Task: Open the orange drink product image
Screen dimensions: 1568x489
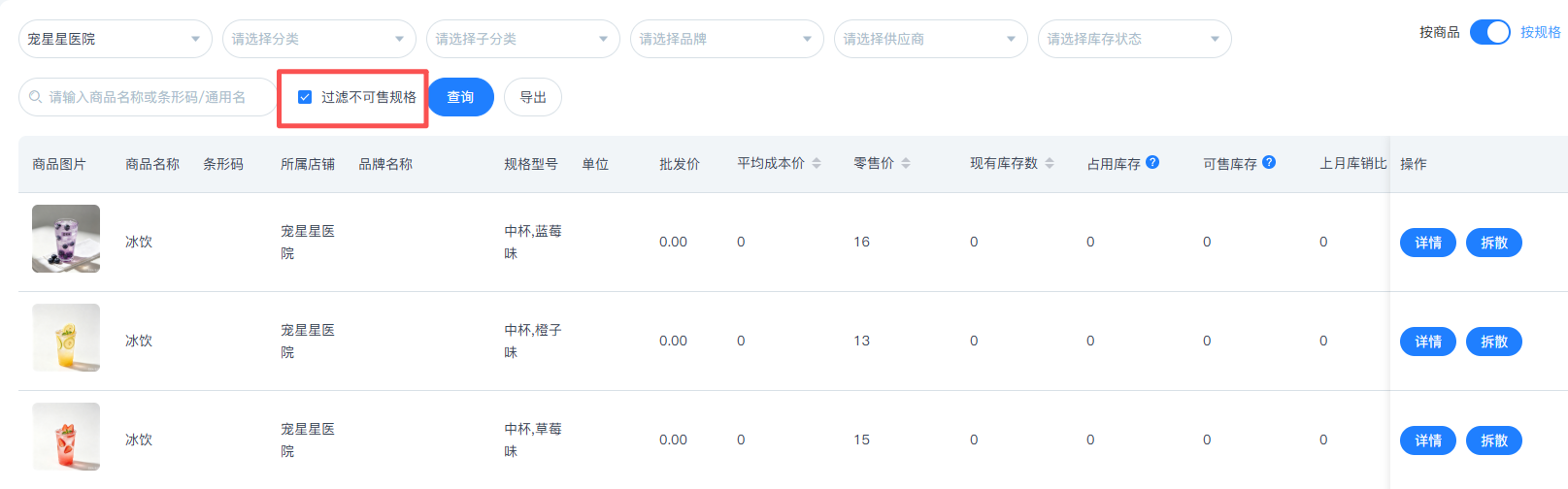Action: tap(66, 338)
